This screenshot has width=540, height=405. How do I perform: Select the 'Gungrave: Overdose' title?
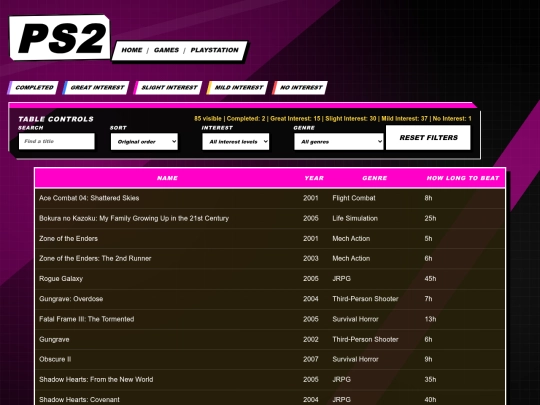click(71, 299)
